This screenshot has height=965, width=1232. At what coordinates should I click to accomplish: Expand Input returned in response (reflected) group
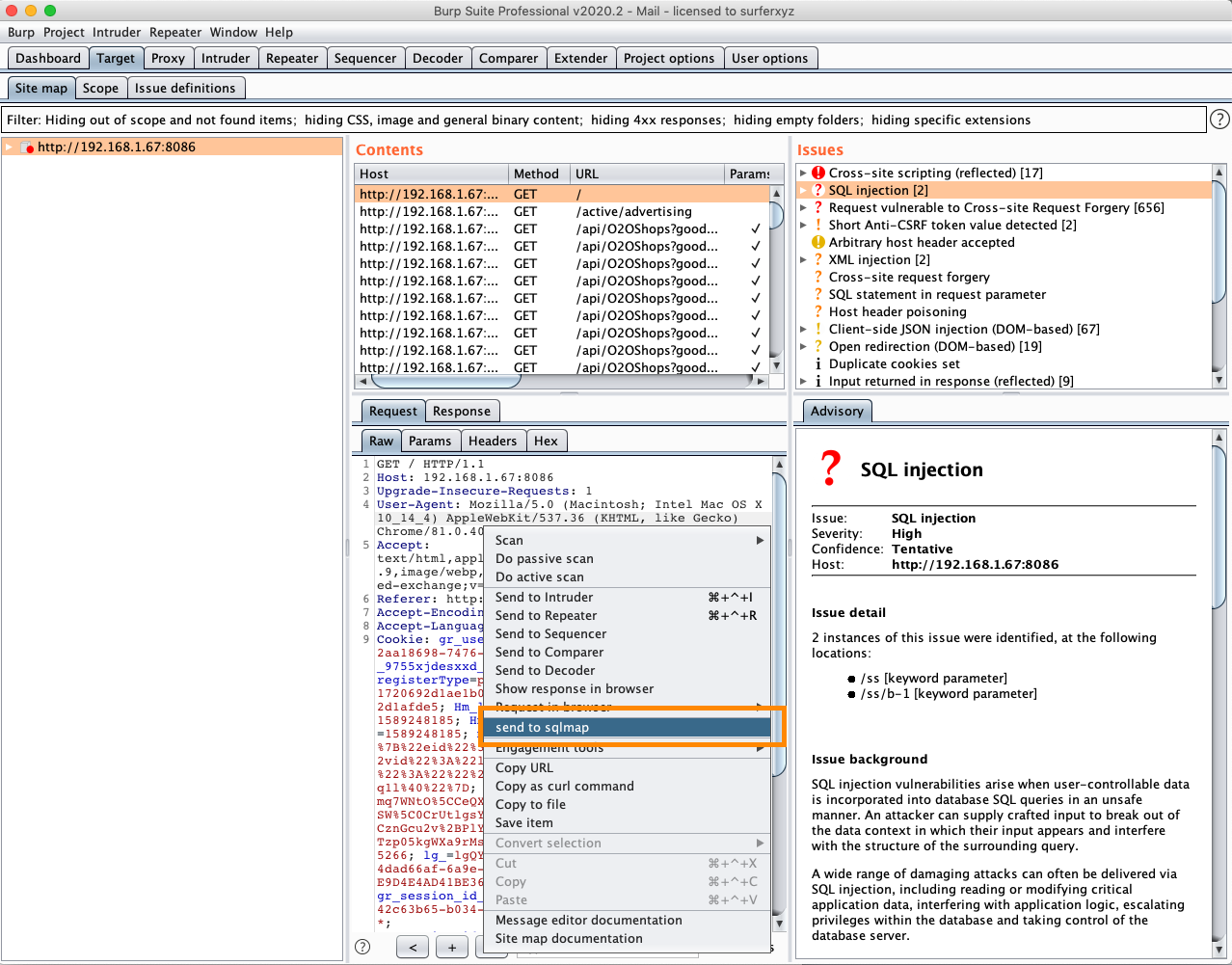point(803,382)
